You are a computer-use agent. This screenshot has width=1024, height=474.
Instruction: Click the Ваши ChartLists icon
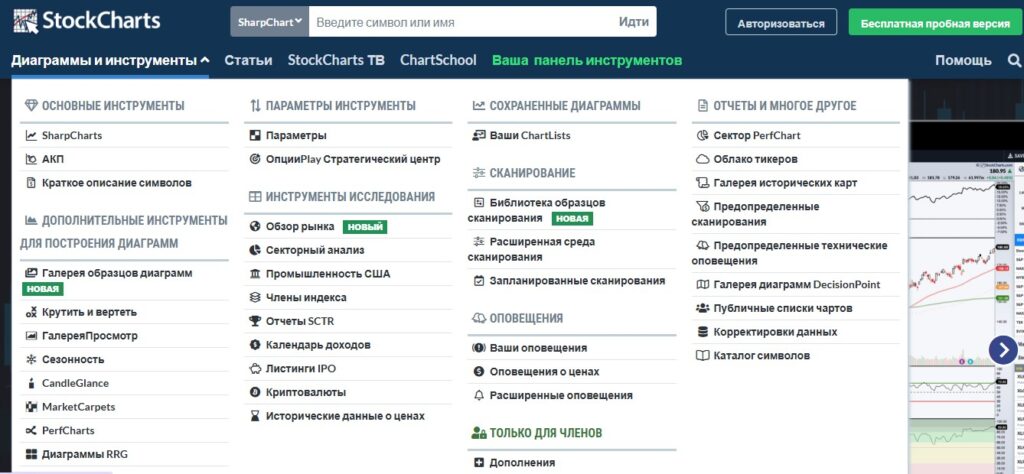click(479, 136)
